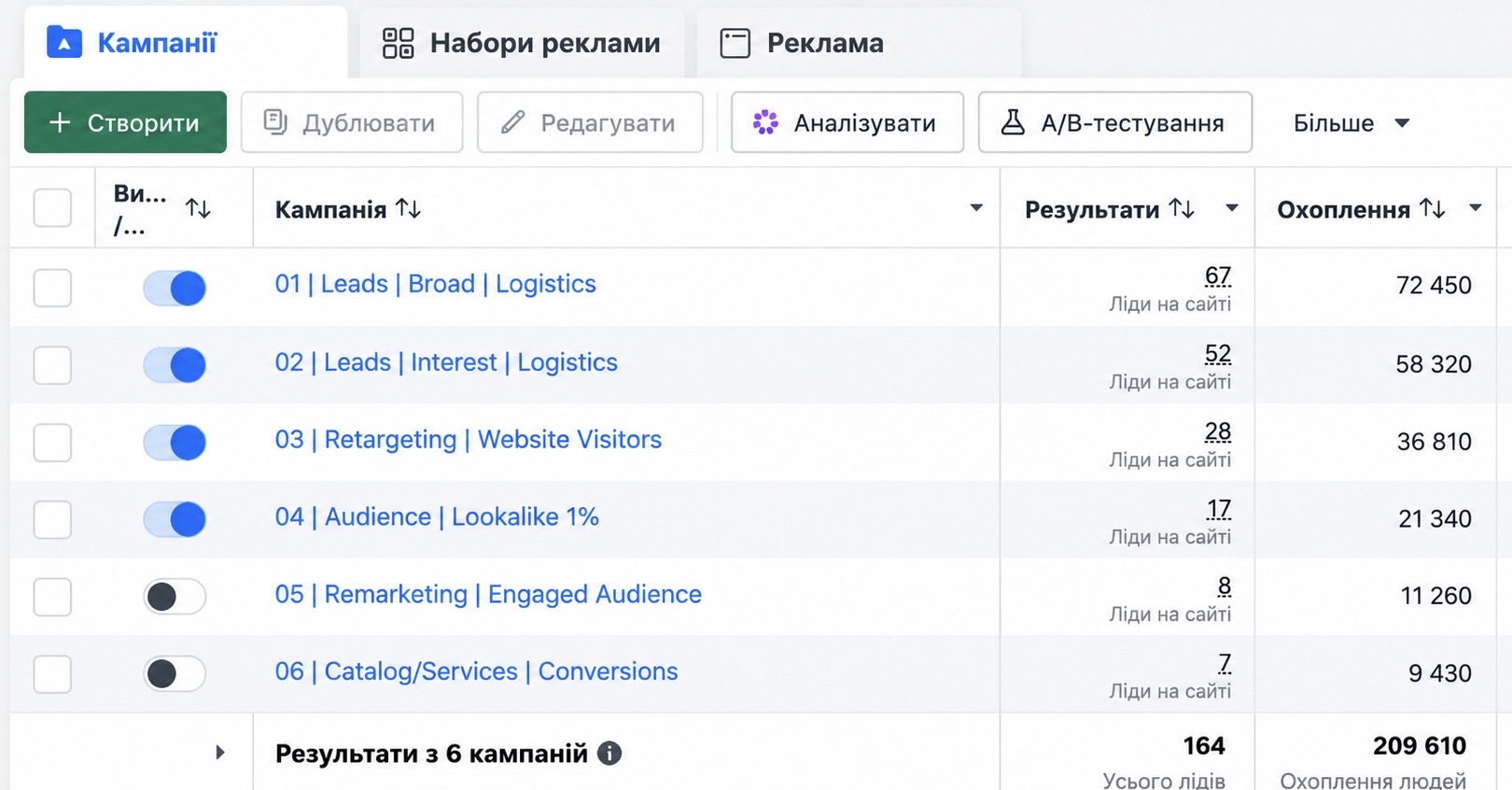Click the reach value 72 450
1512x790 pixels.
point(1434,285)
